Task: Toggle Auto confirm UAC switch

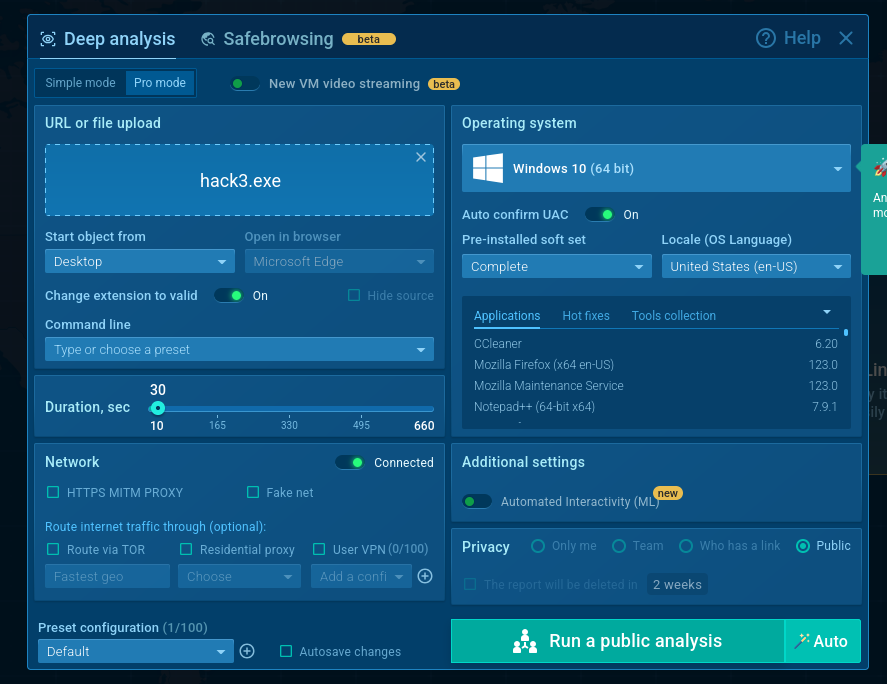Action: click(600, 214)
